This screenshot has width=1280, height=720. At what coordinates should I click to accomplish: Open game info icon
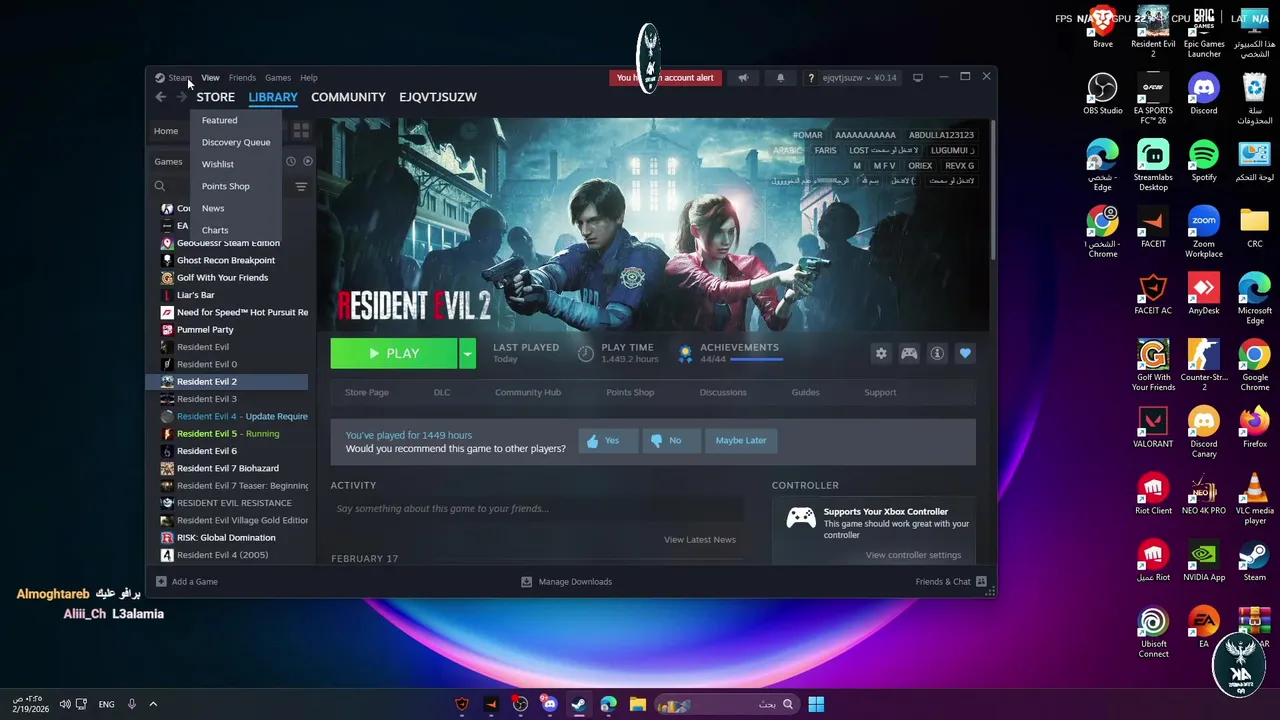pyautogui.click(x=937, y=353)
